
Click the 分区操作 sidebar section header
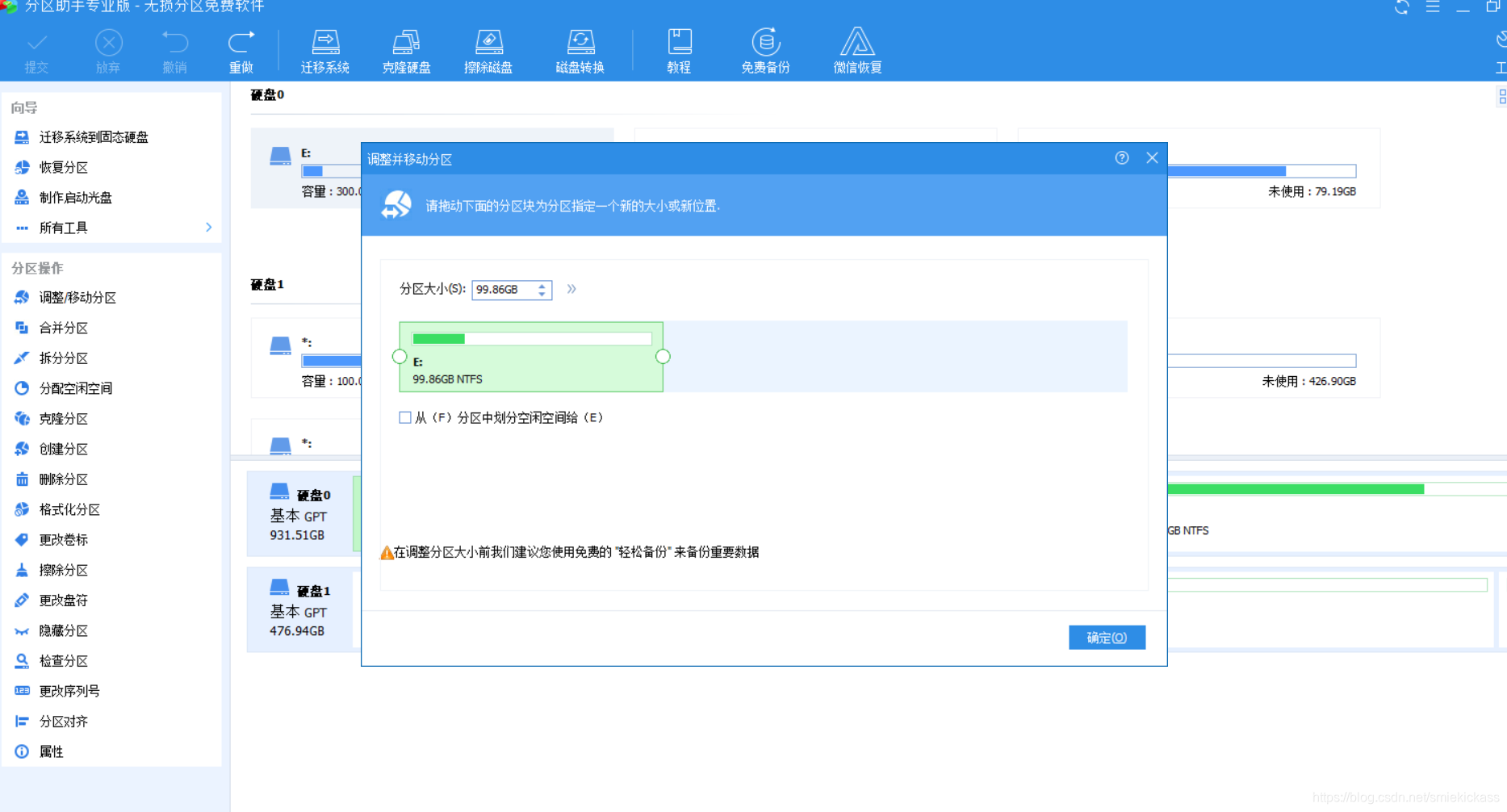pos(37,268)
